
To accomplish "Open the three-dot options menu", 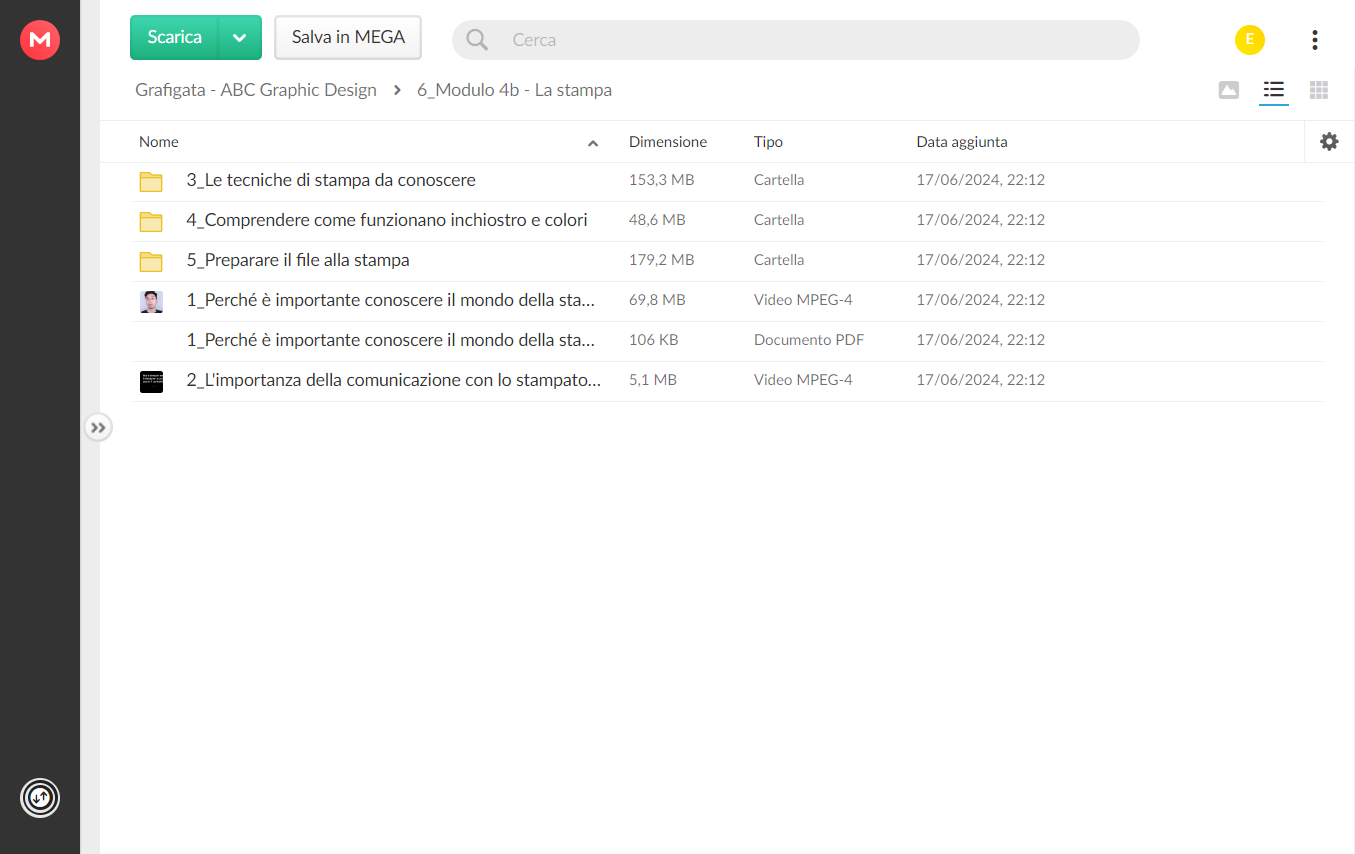I will coord(1314,40).
